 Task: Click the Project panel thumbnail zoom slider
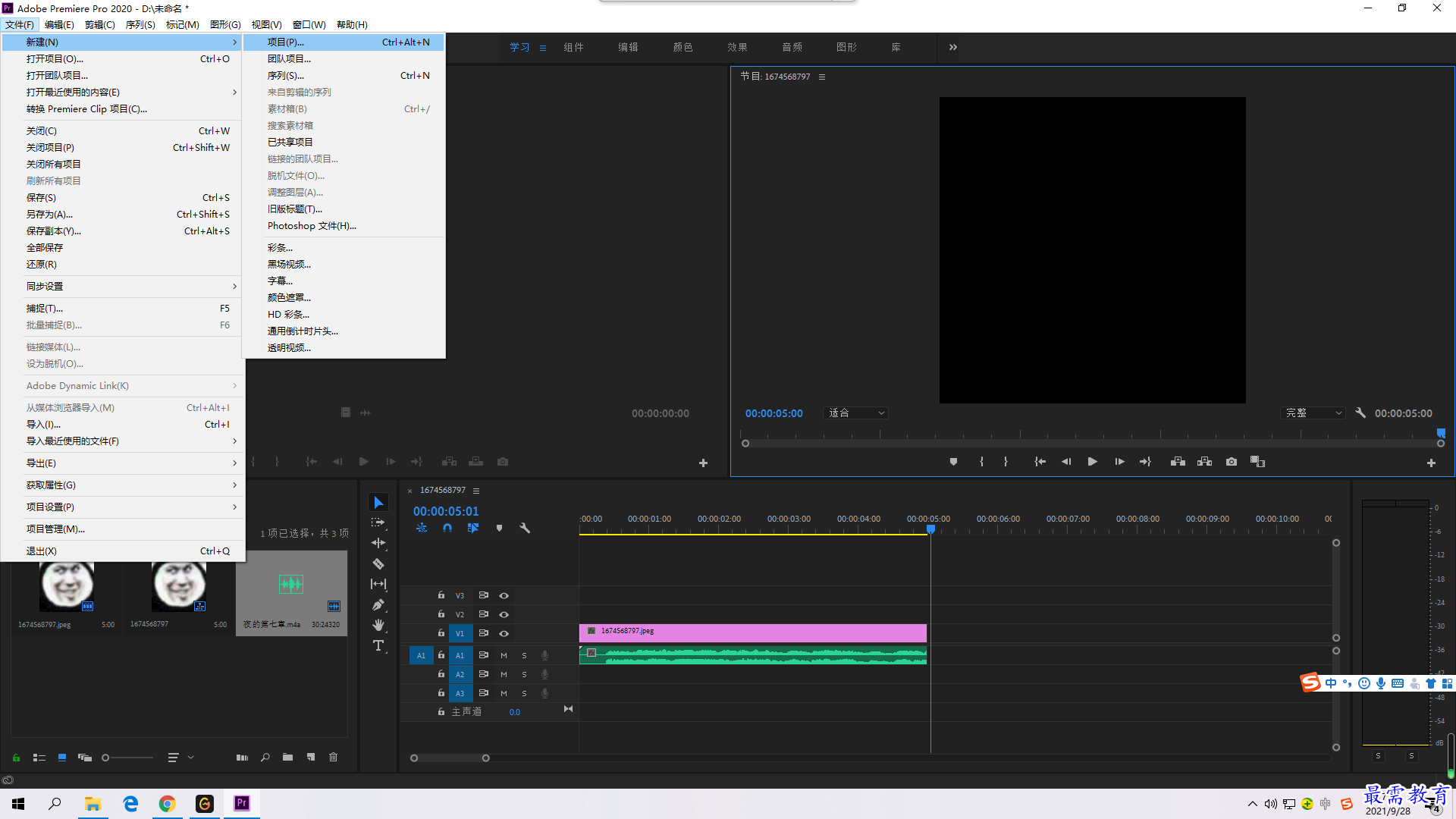coord(105,758)
